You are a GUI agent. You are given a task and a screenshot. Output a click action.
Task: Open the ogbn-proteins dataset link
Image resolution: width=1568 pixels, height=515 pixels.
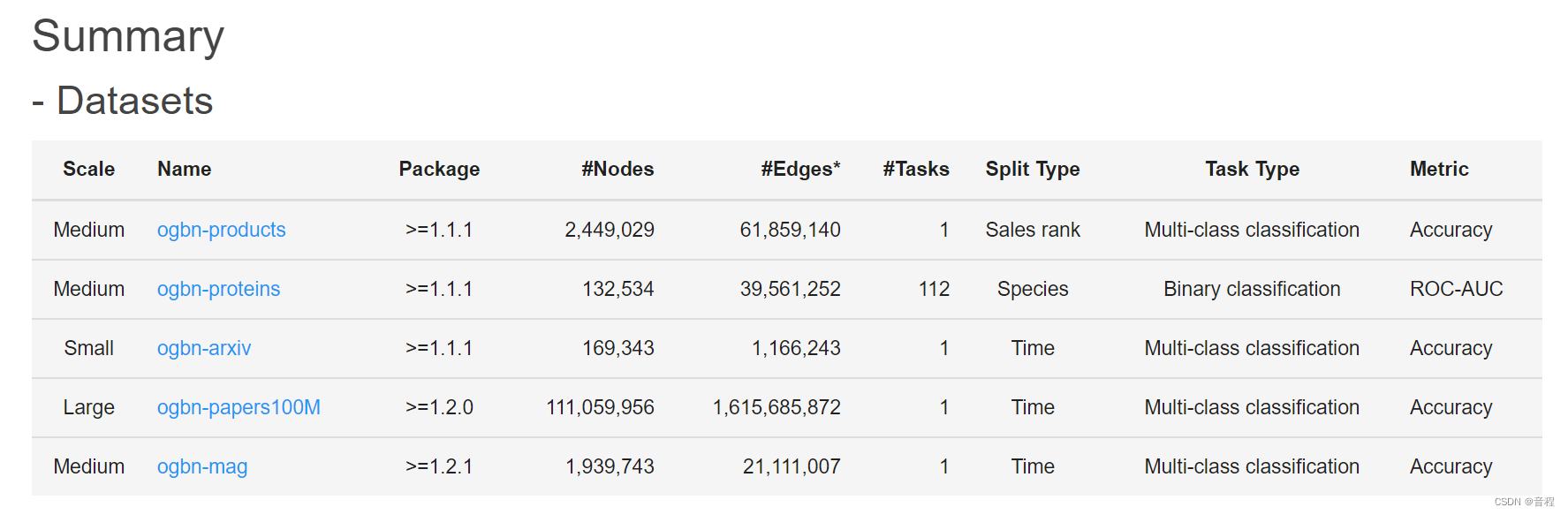pyautogui.click(x=218, y=290)
